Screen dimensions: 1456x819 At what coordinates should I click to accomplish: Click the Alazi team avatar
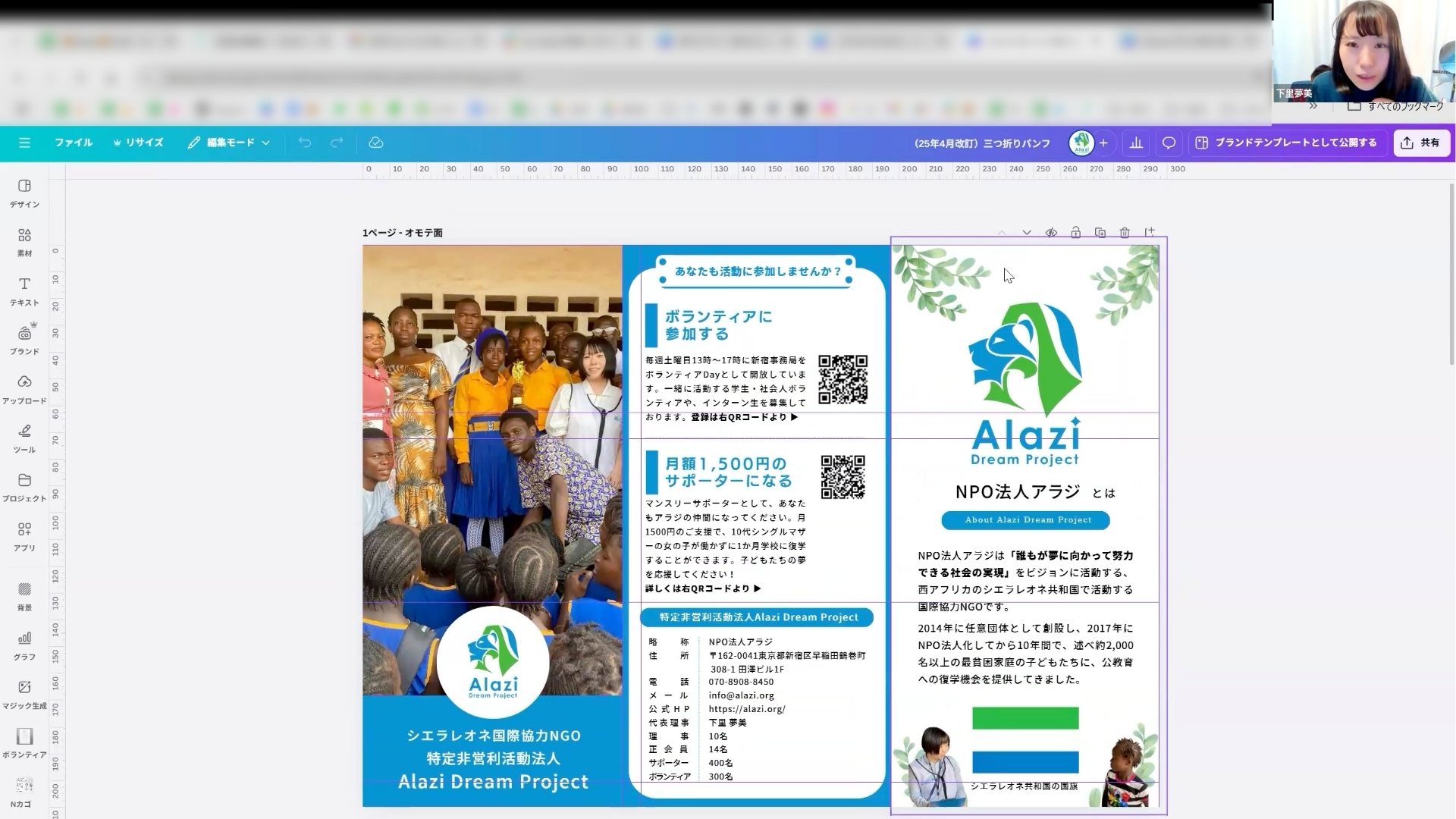(x=1081, y=143)
